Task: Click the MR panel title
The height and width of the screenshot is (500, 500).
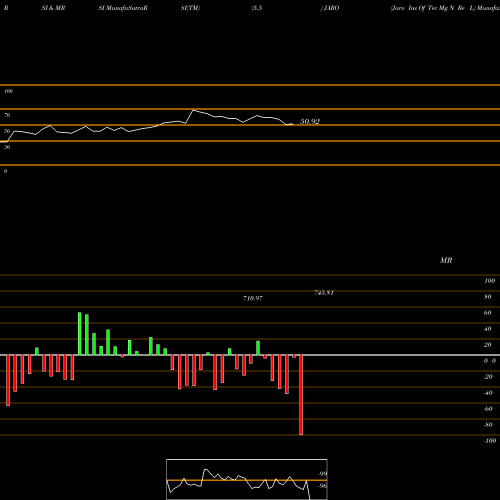Action: tap(446, 260)
